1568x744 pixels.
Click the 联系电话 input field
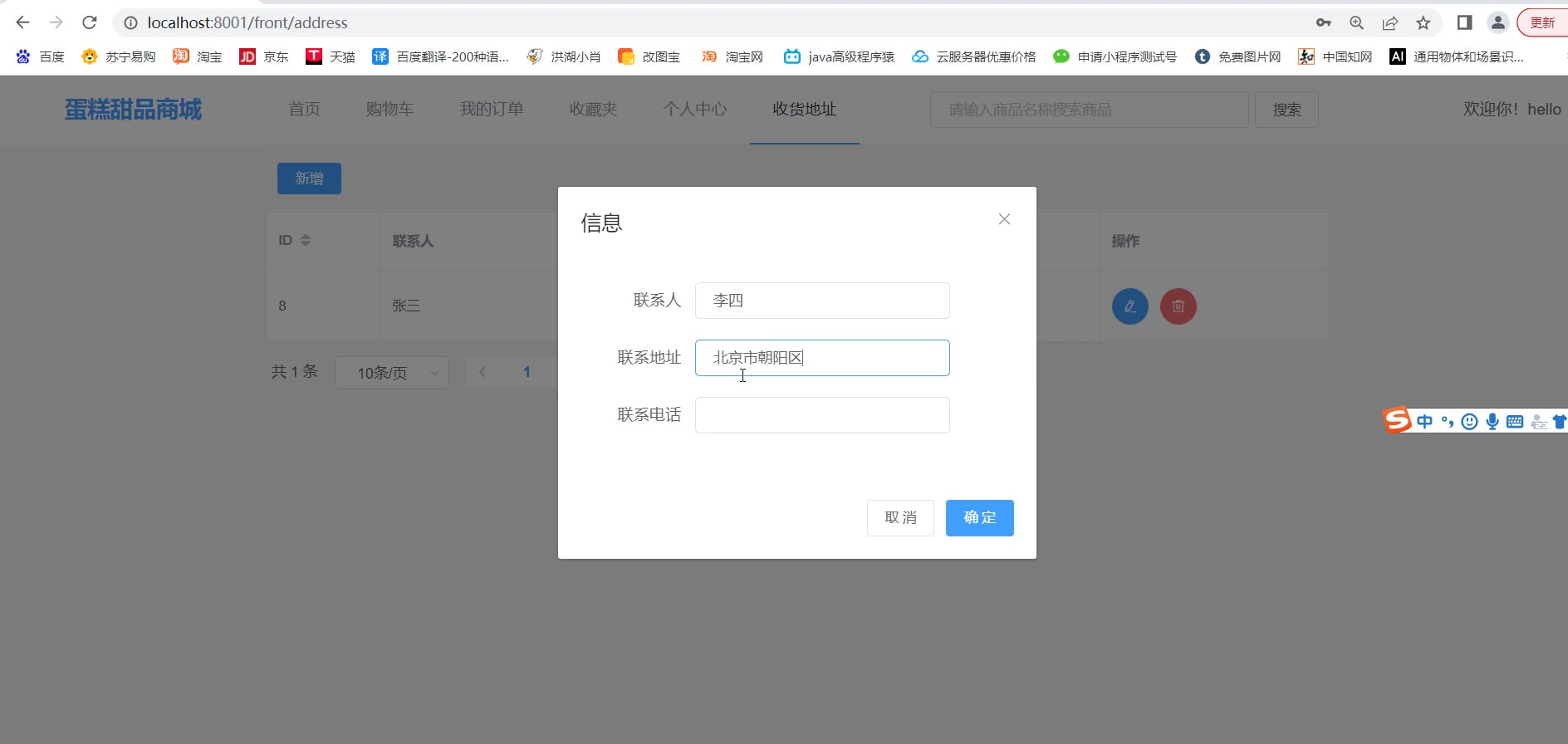[822, 415]
